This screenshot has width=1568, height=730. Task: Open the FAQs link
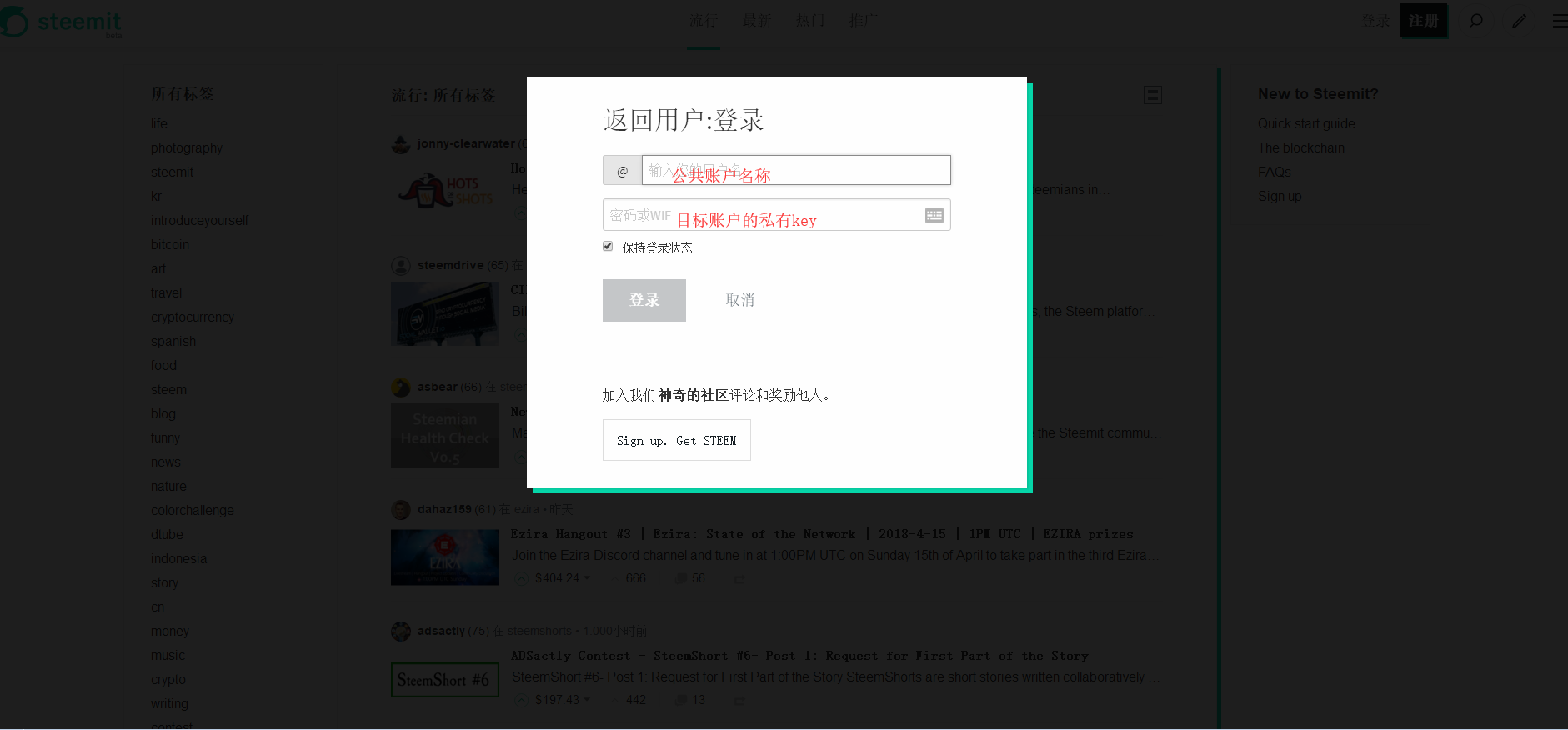1275,172
